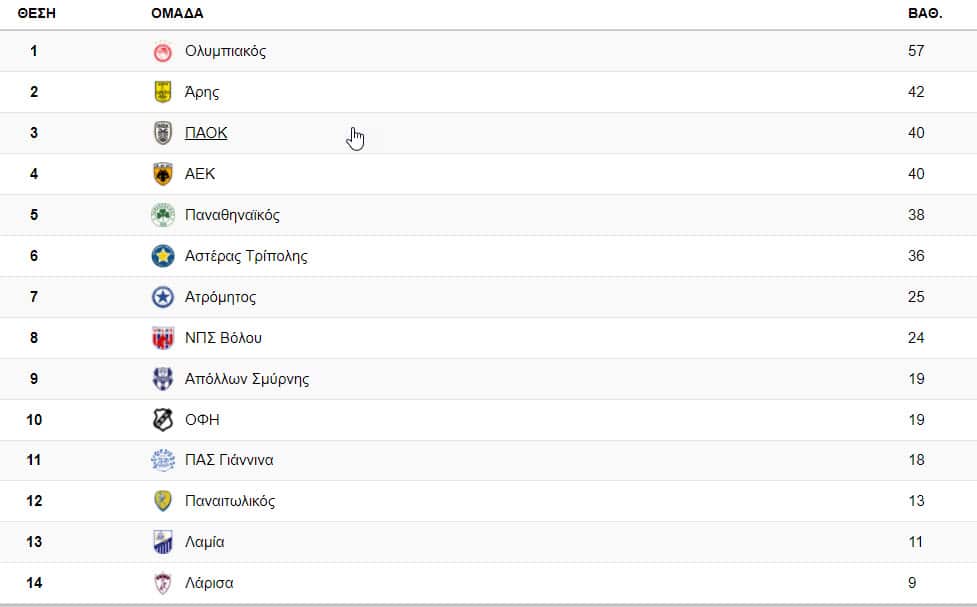
Task: Click the ΠΑΣ Γιάννινα team emblem
Action: [162, 460]
